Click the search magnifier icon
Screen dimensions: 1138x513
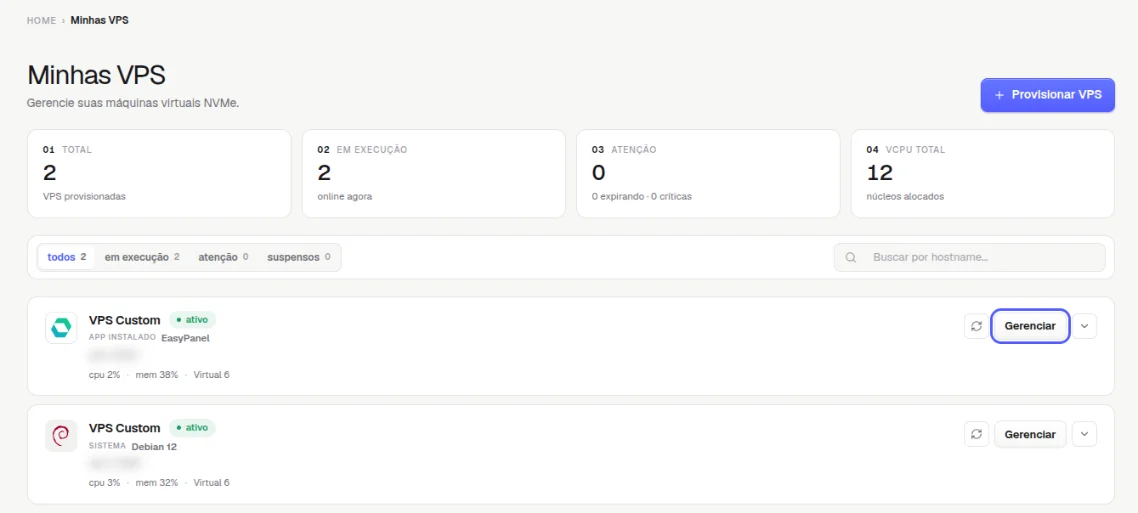point(851,258)
